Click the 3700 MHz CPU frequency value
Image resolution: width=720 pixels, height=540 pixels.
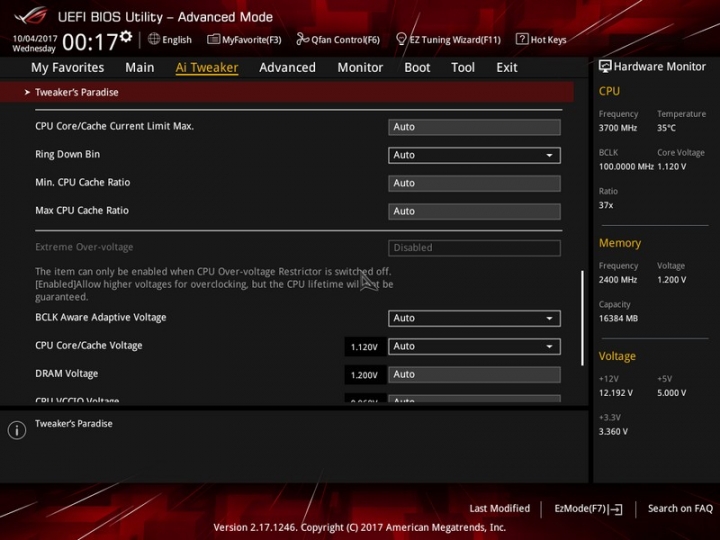618,128
